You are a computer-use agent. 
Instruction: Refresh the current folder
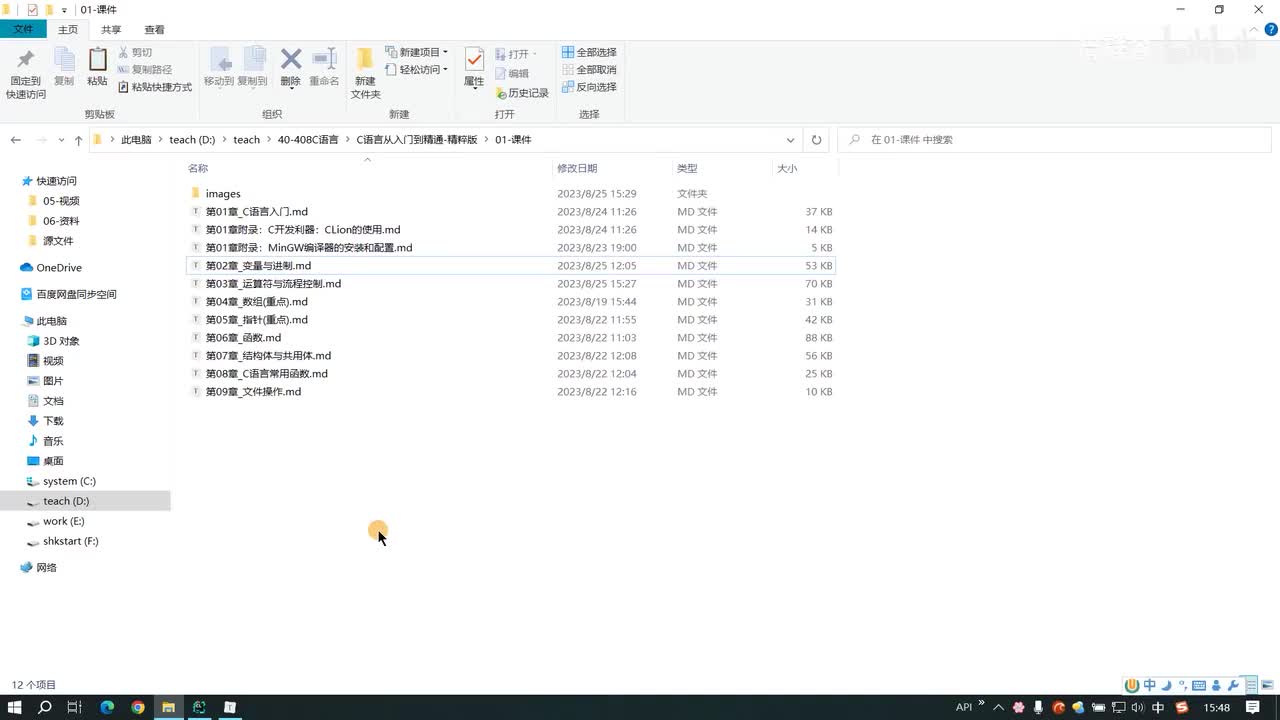[816, 140]
